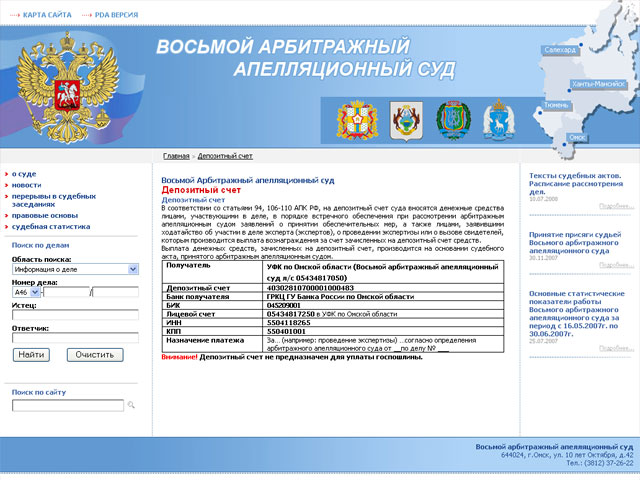Image resolution: width=640 pixels, height=480 pixels.
Task: Open the новости menu item
Action: (27, 185)
